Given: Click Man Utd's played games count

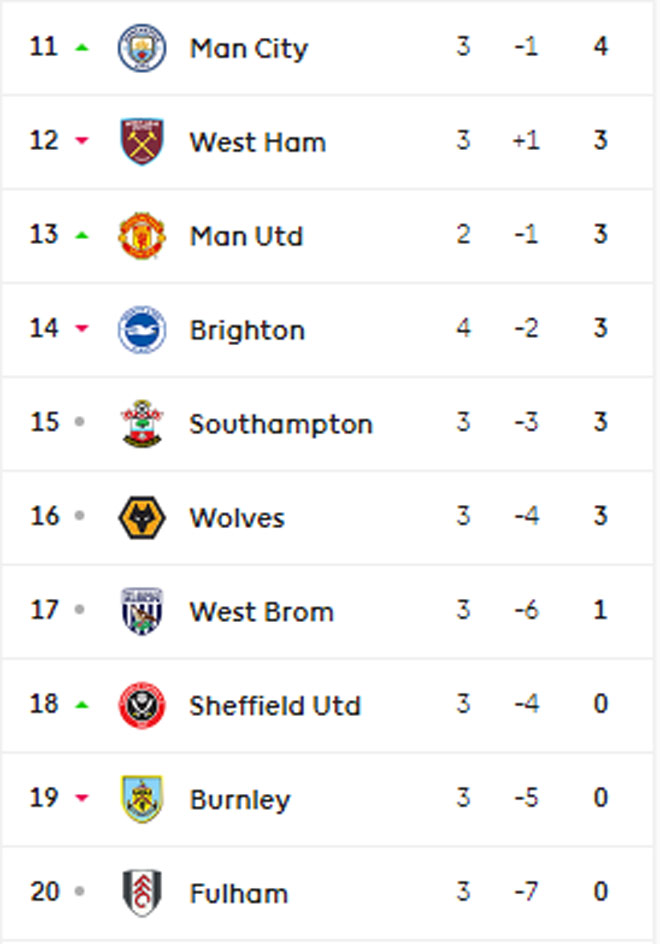Looking at the screenshot, I should pyautogui.click(x=463, y=235).
